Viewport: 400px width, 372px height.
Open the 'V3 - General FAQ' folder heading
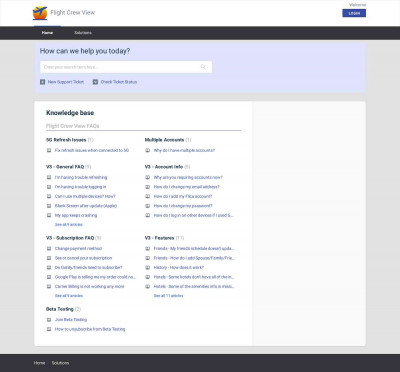65,167
